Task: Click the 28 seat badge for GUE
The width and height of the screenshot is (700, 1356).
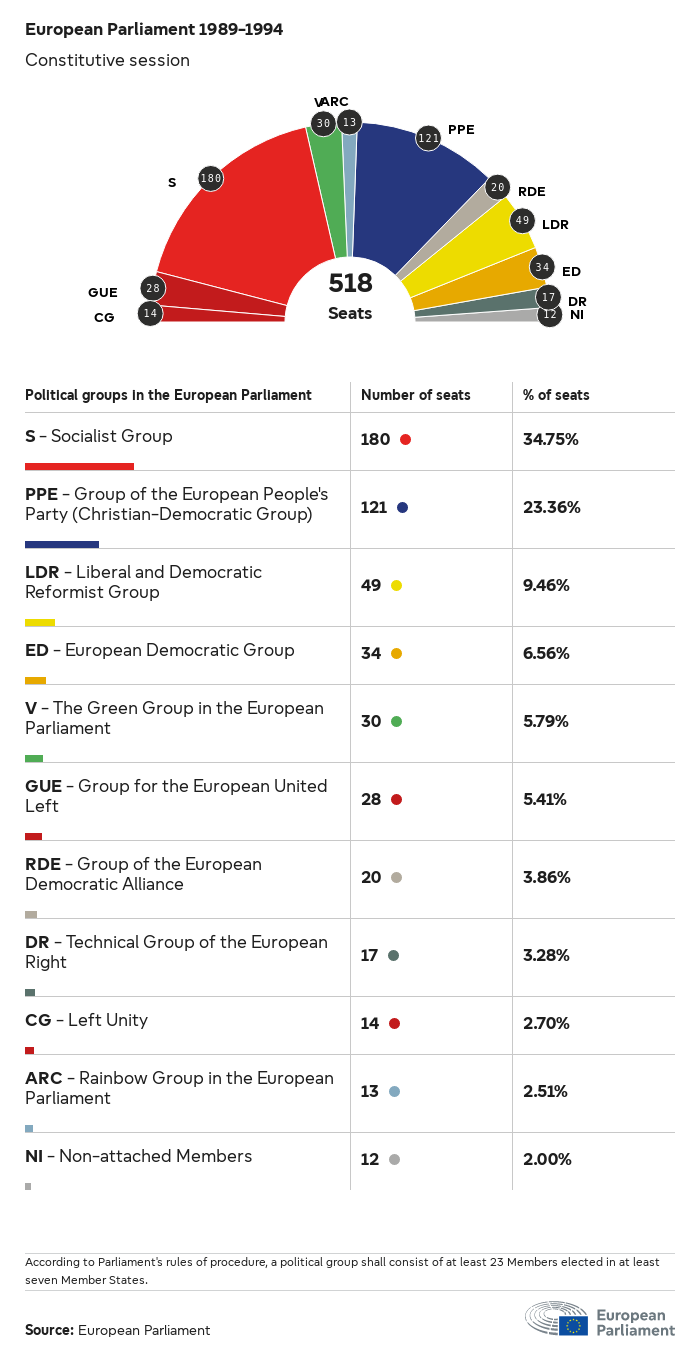Action: (x=153, y=289)
